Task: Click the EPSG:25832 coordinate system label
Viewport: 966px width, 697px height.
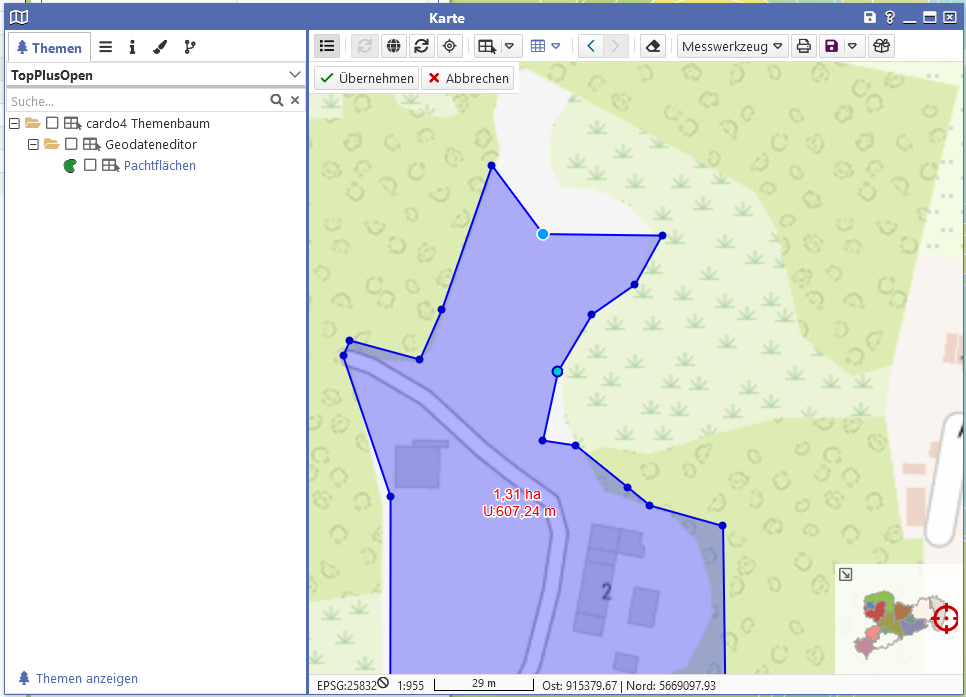Action: pos(347,685)
